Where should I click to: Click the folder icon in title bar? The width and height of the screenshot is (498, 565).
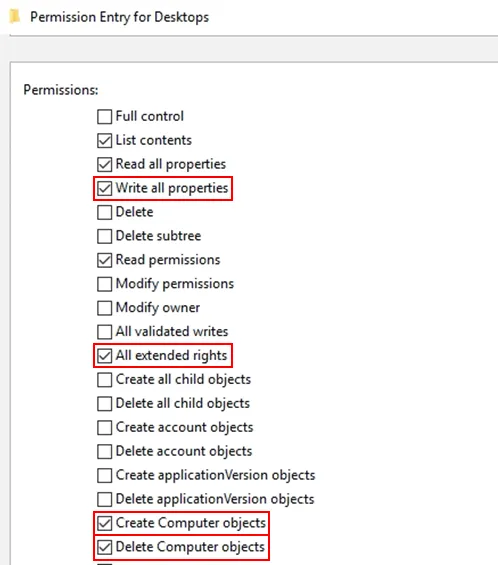[x=14, y=17]
